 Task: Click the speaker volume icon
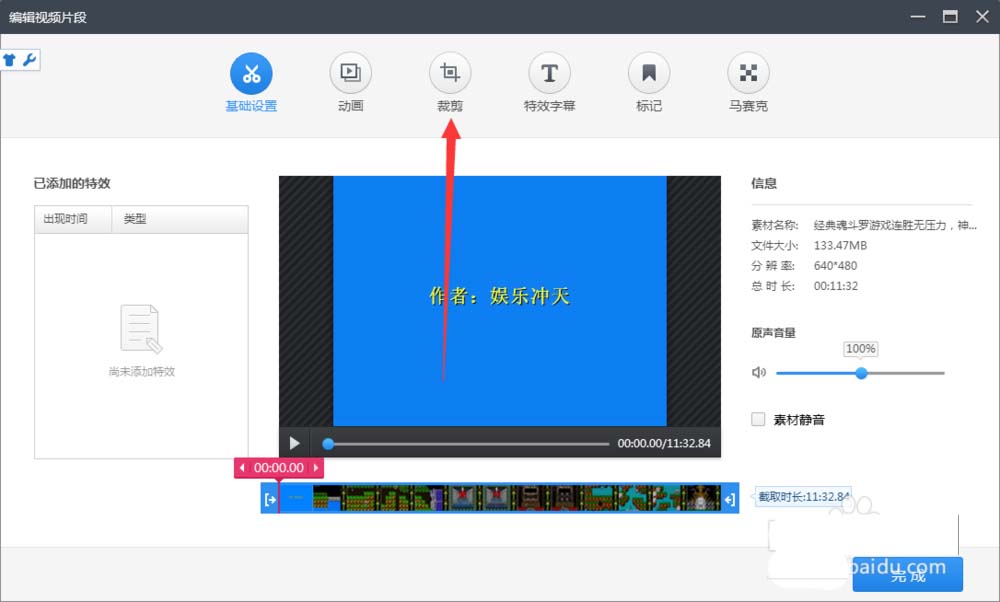758,372
